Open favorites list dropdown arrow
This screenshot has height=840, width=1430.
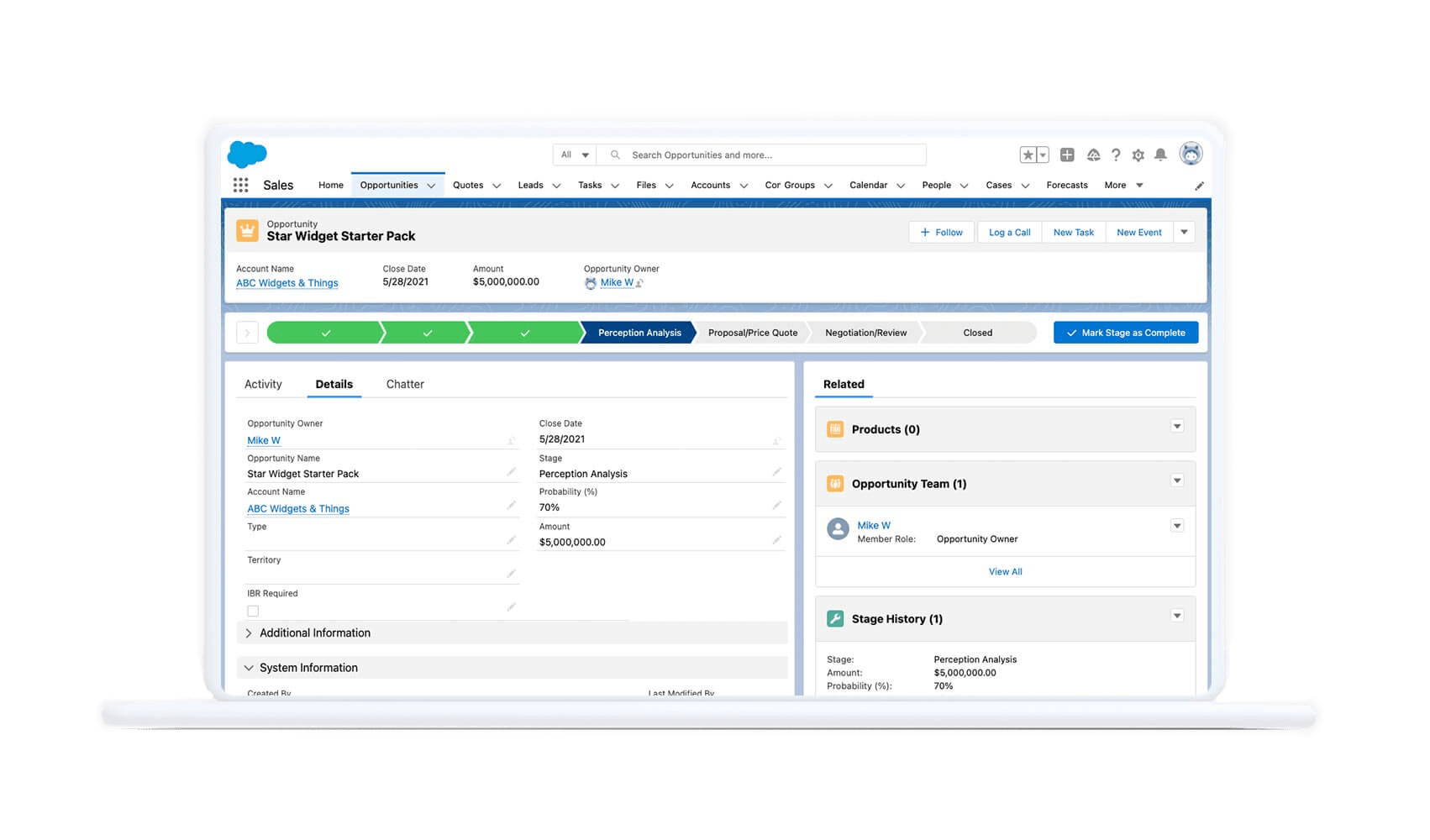point(1043,155)
